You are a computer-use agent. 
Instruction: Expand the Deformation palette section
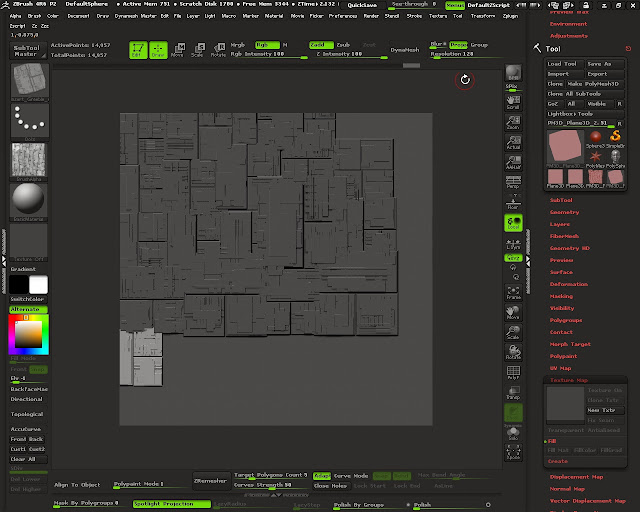pyautogui.click(x=569, y=284)
